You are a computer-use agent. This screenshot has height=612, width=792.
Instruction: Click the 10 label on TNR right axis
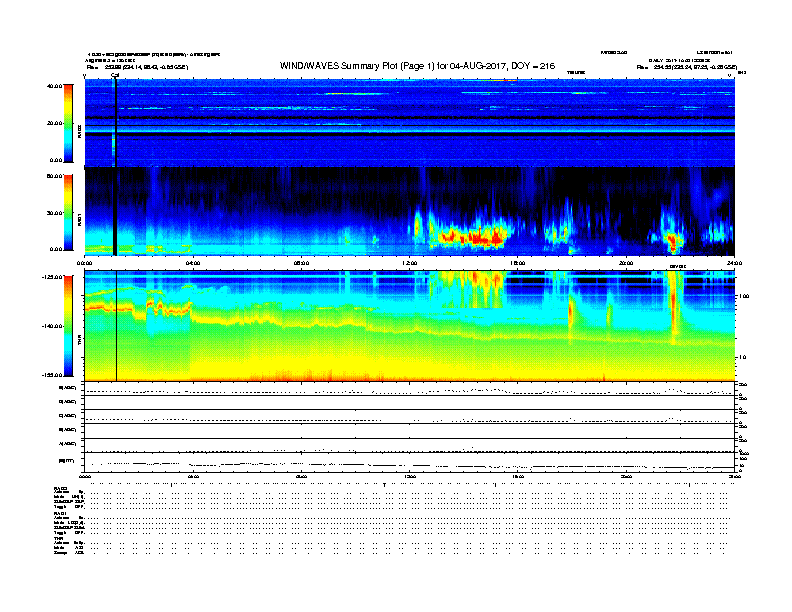point(742,357)
